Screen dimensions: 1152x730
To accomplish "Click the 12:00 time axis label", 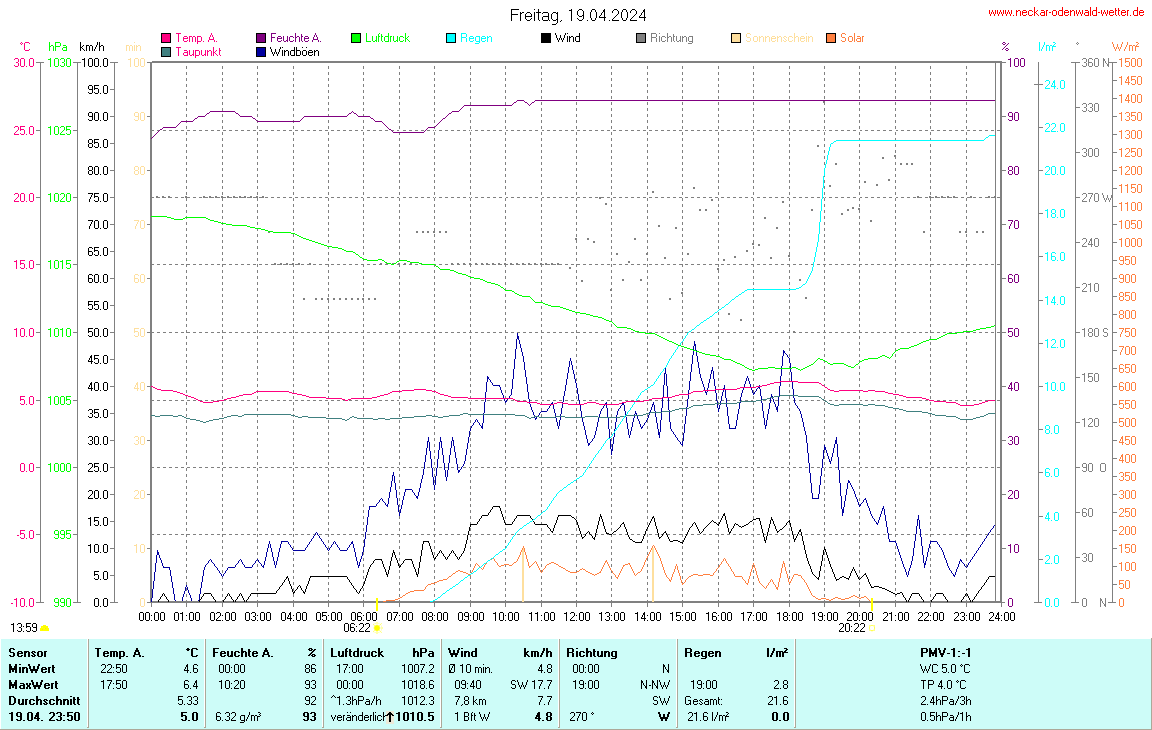I will pyautogui.click(x=577, y=617).
